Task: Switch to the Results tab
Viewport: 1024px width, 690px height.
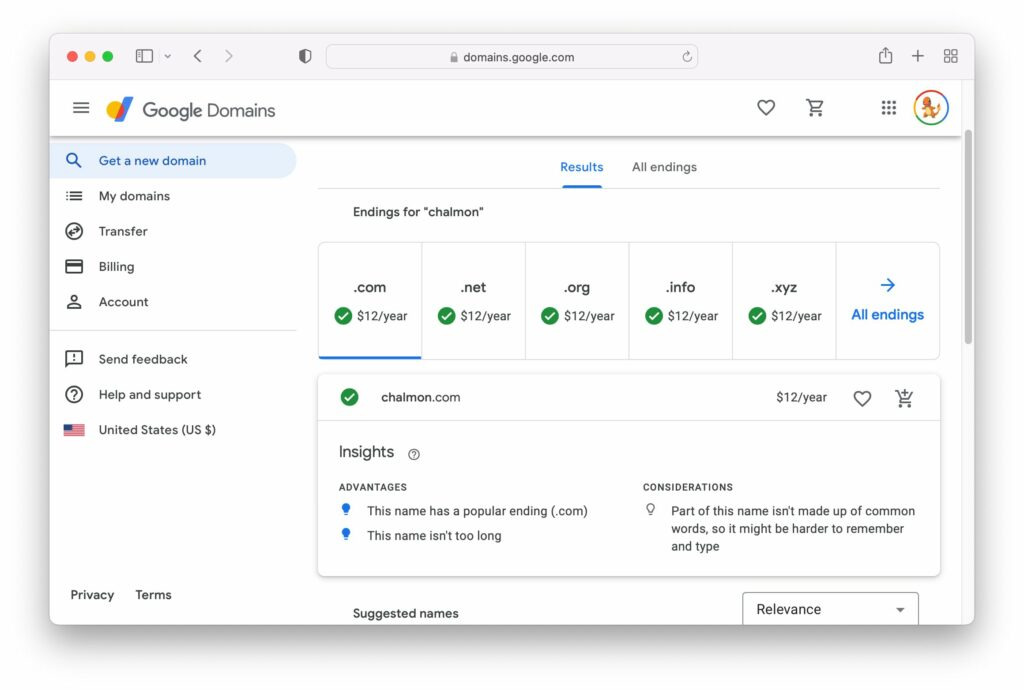Action: [581, 167]
